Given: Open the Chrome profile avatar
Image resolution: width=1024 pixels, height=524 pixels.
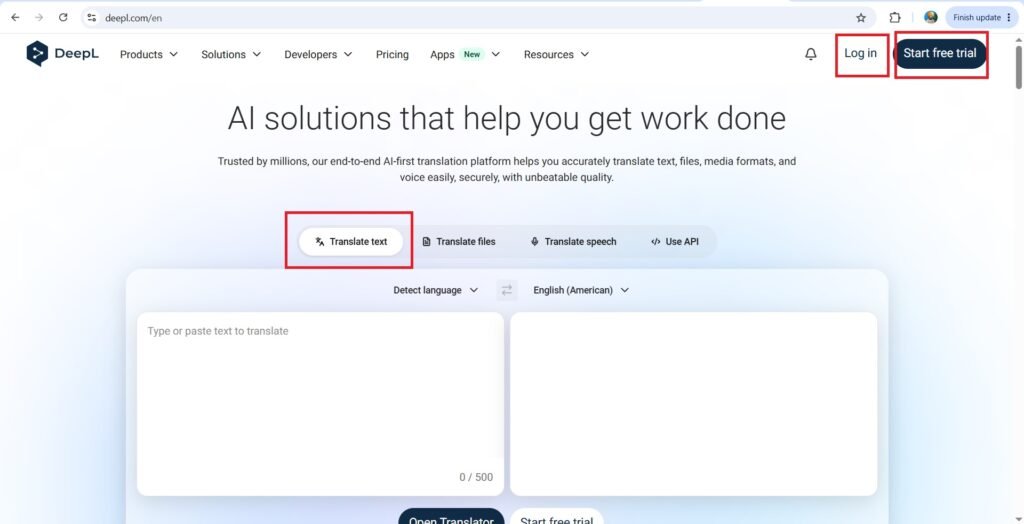Looking at the screenshot, I should 931,18.
